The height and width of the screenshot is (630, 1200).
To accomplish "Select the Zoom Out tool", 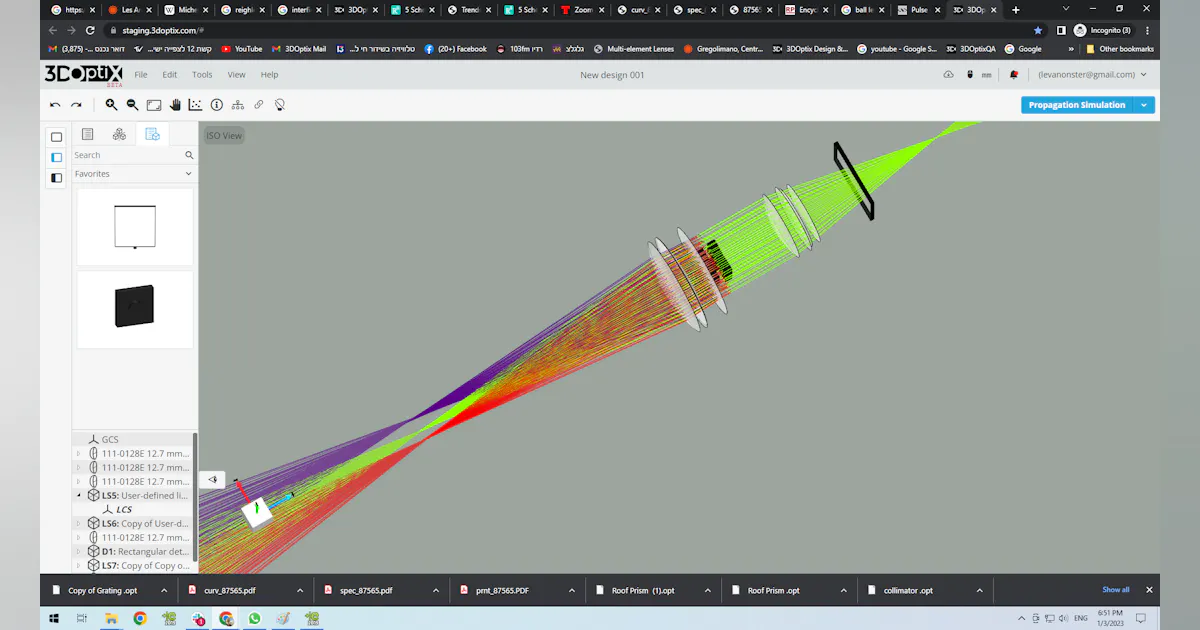I will point(131,104).
